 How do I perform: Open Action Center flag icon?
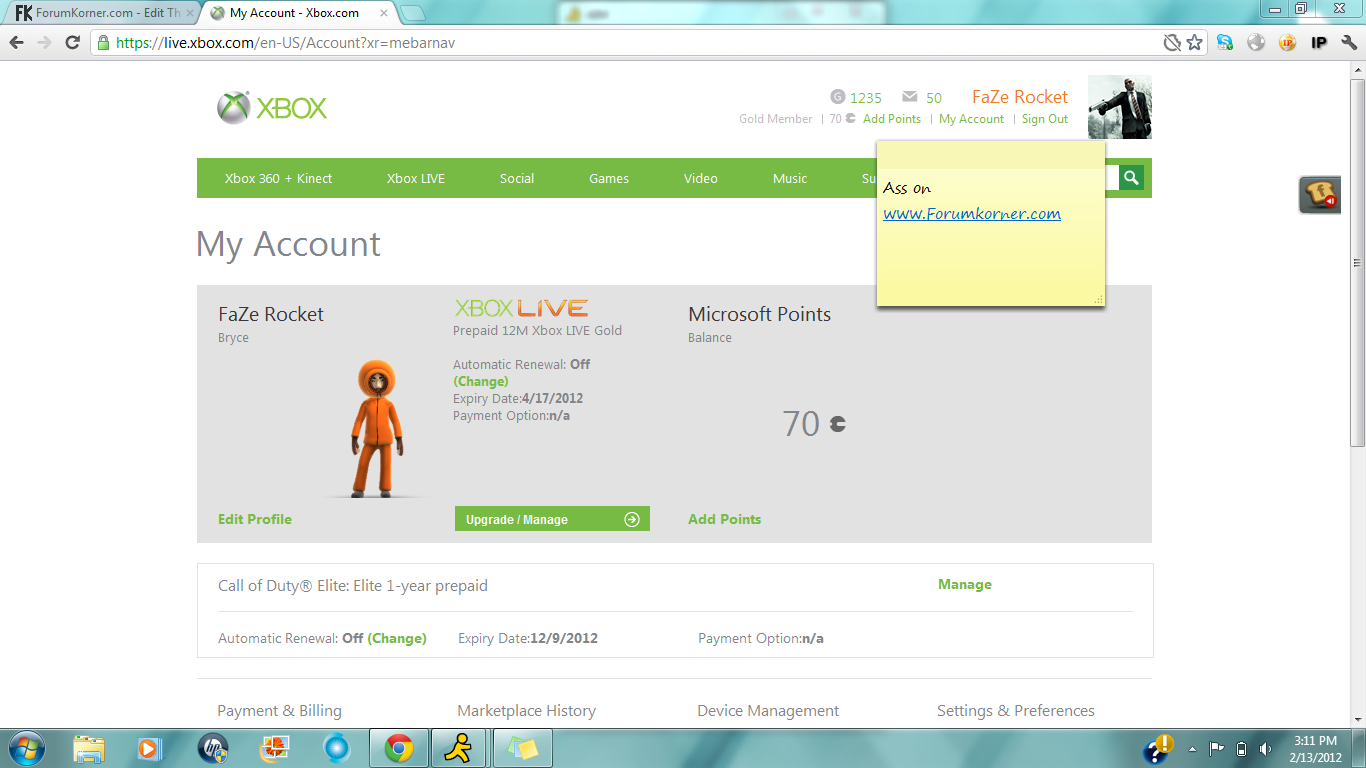1216,748
